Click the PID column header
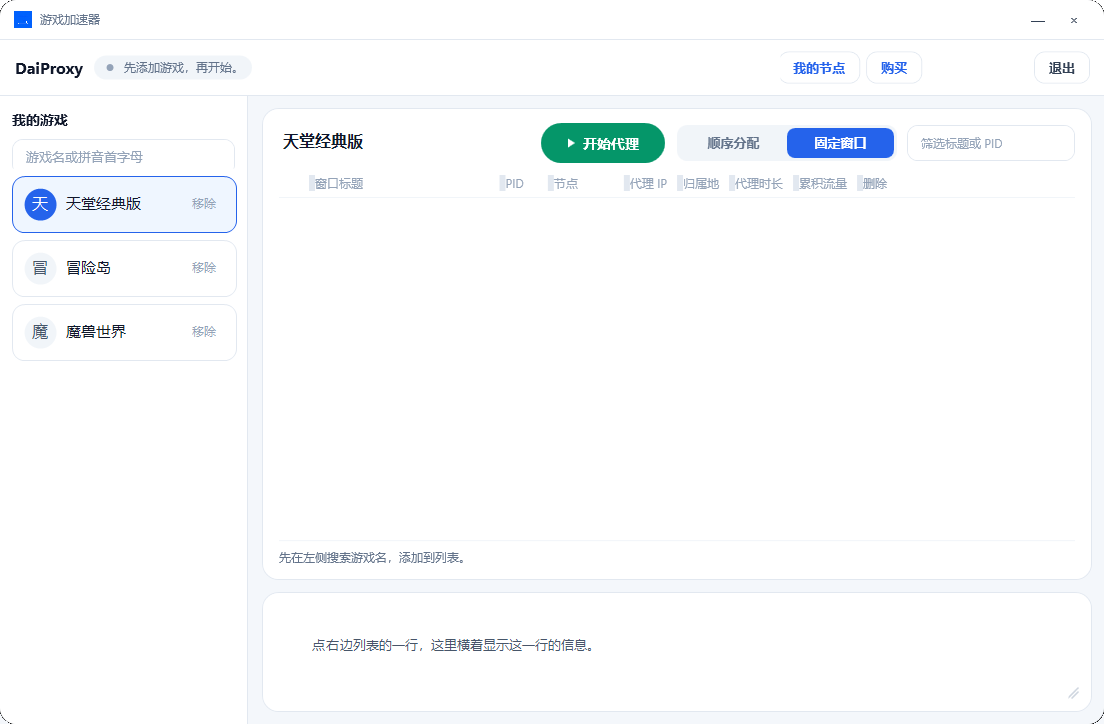The image size is (1104, 724). click(515, 184)
